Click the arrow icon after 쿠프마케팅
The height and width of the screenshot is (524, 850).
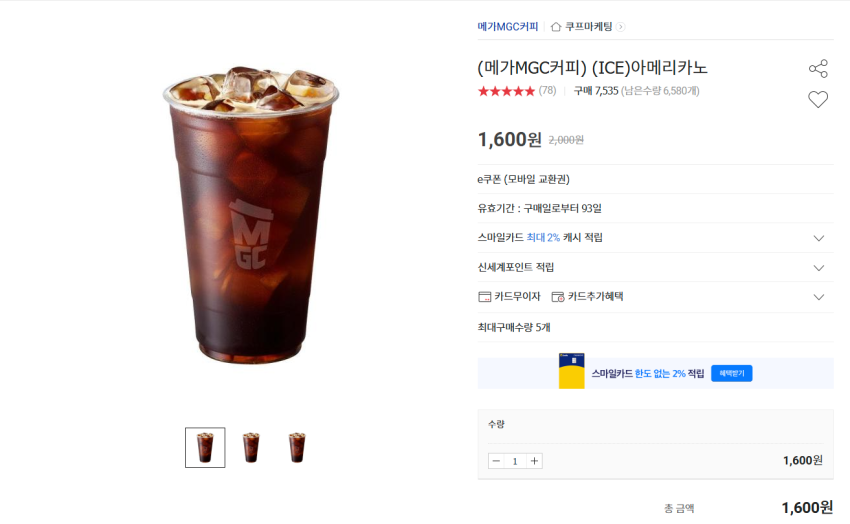click(621, 27)
